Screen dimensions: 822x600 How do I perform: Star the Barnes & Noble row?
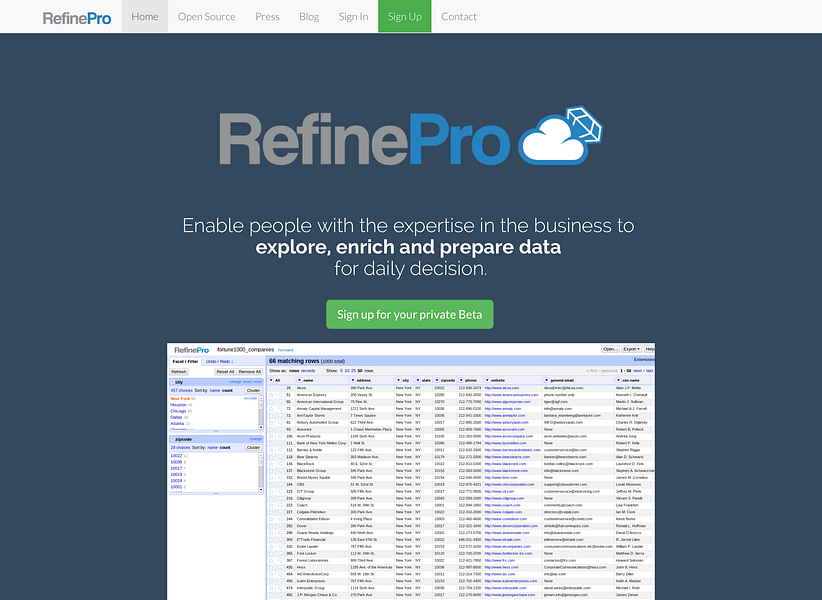pos(272,450)
